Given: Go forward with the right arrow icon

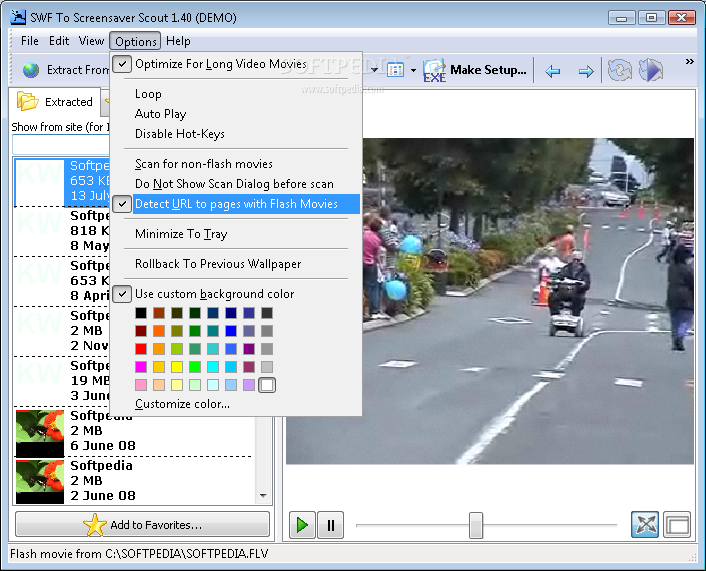Looking at the screenshot, I should [x=586, y=71].
